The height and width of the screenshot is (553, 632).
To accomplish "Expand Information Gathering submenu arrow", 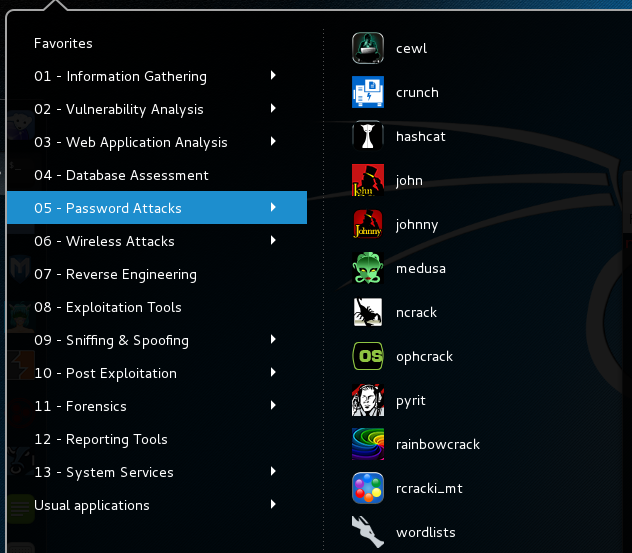I will (273, 75).
